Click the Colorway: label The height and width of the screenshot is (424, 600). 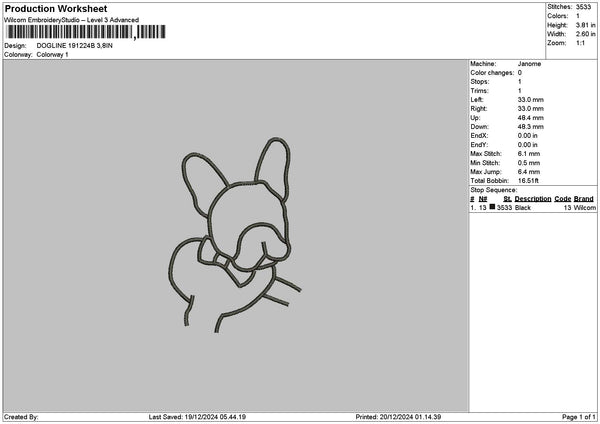click(18, 55)
